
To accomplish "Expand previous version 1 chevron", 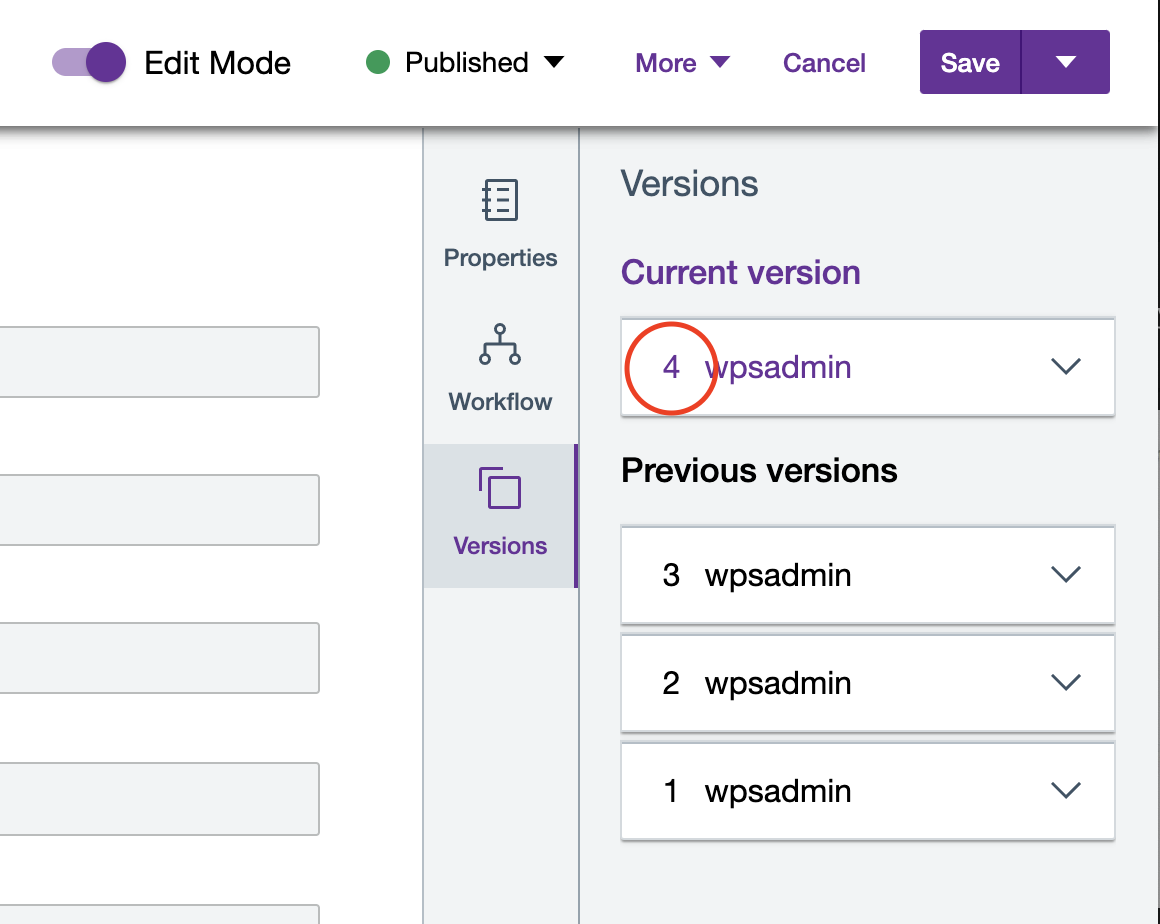I will [x=1066, y=791].
